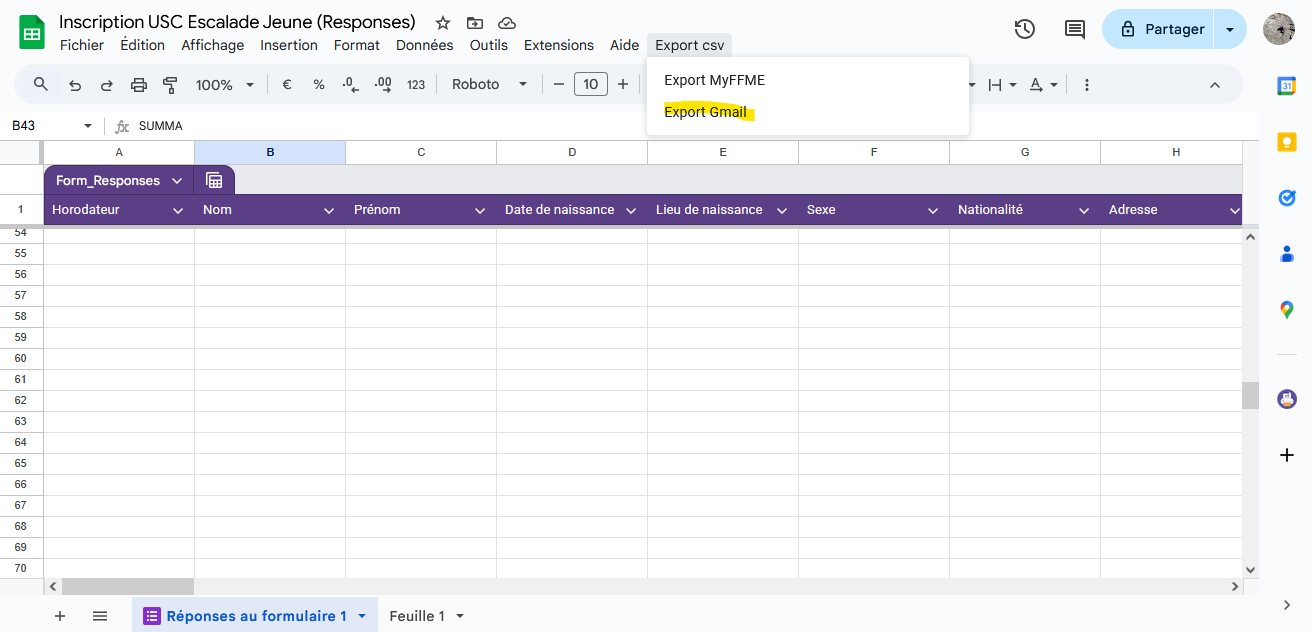
Task: Collapse the toolbar with the chevron
Action: pos(1215,85)
